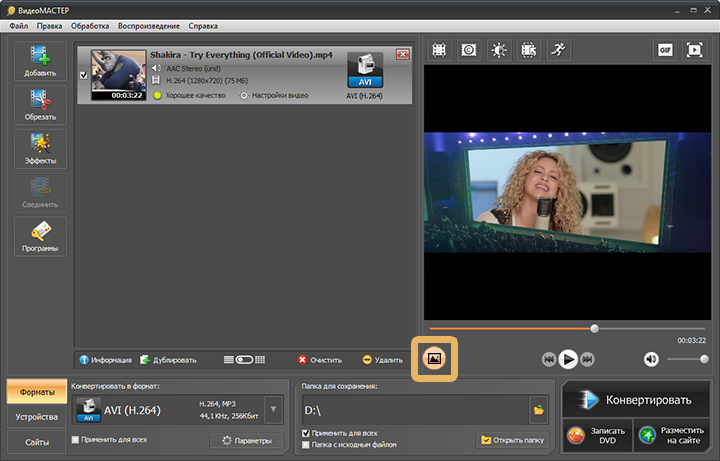
Task: Enable 'Папка с исходным файлом' checkbox
Action: coord(306,444)
